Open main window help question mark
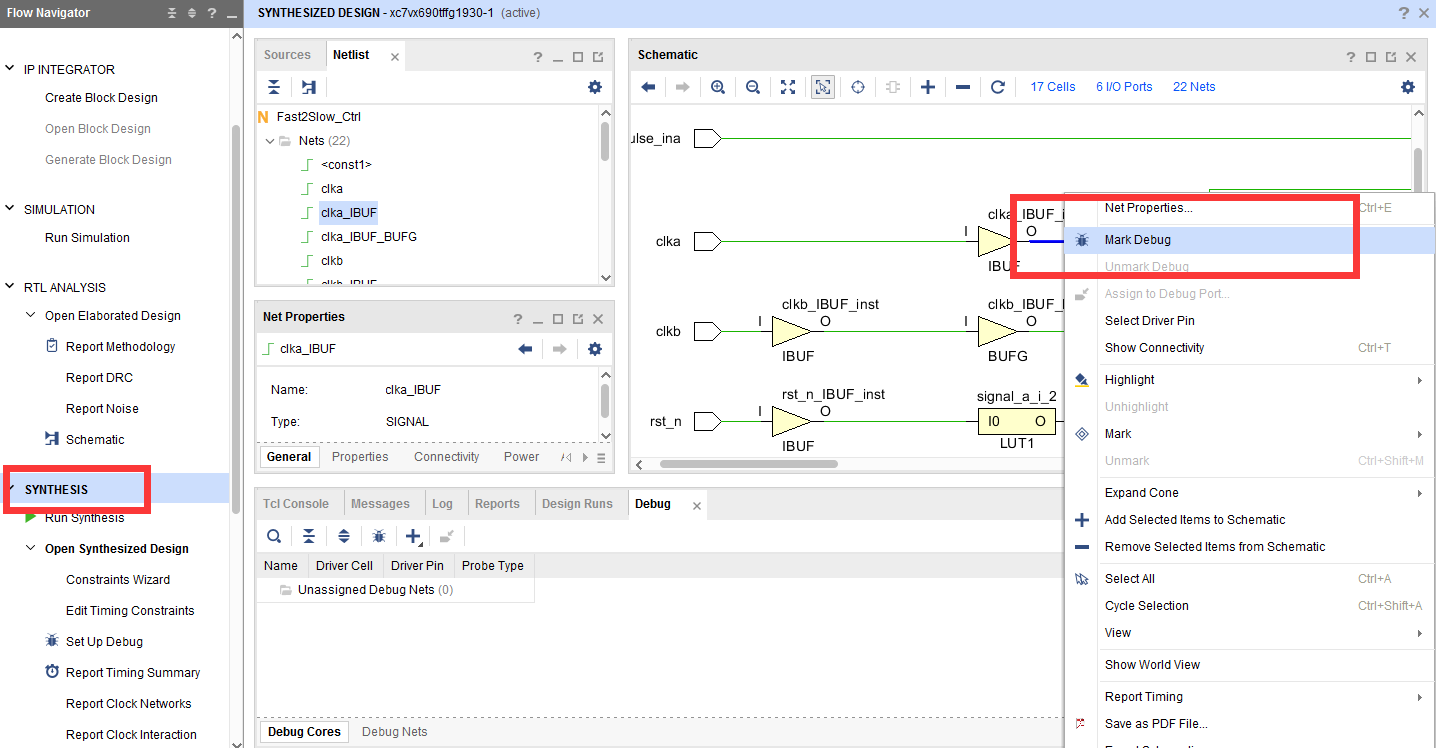The height and width of the screenshot is (748, 1436). (1404, 13)
